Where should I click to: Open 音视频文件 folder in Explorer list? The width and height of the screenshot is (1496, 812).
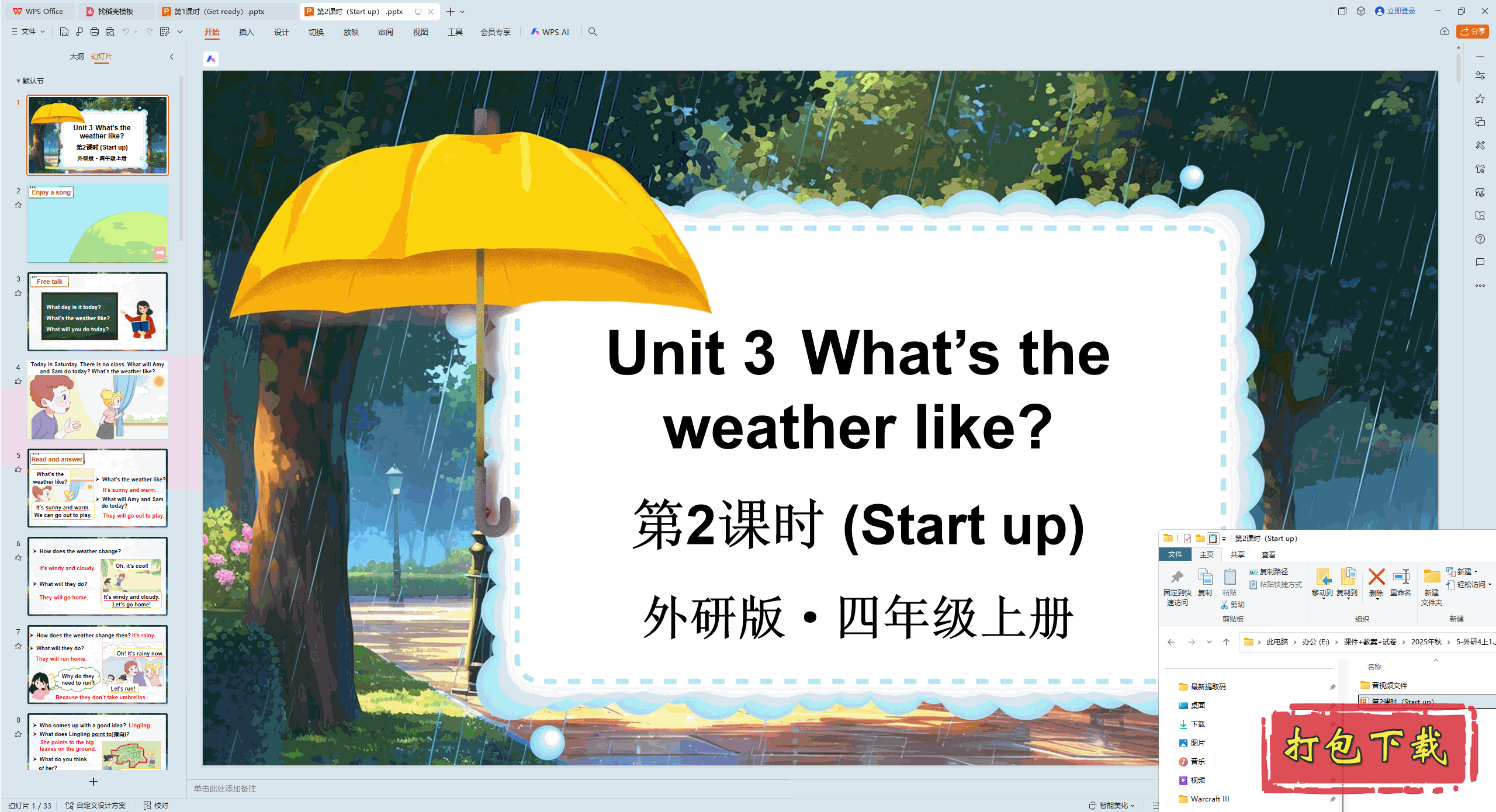click(1384, 685)
